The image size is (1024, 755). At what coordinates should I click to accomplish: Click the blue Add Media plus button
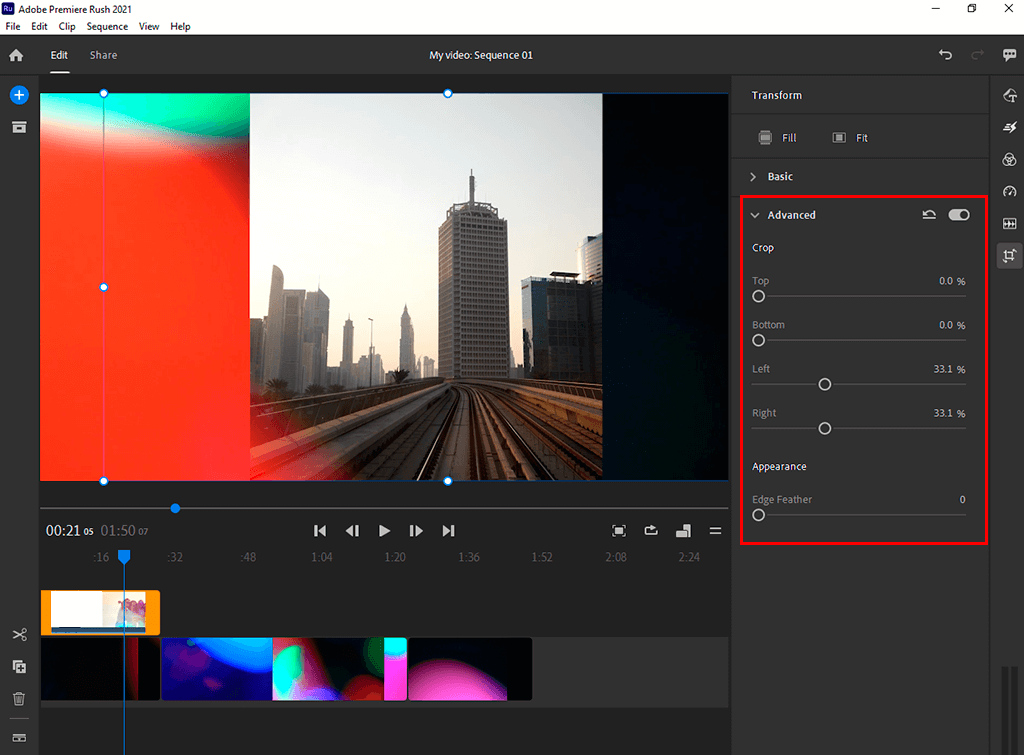click(19, 95)
